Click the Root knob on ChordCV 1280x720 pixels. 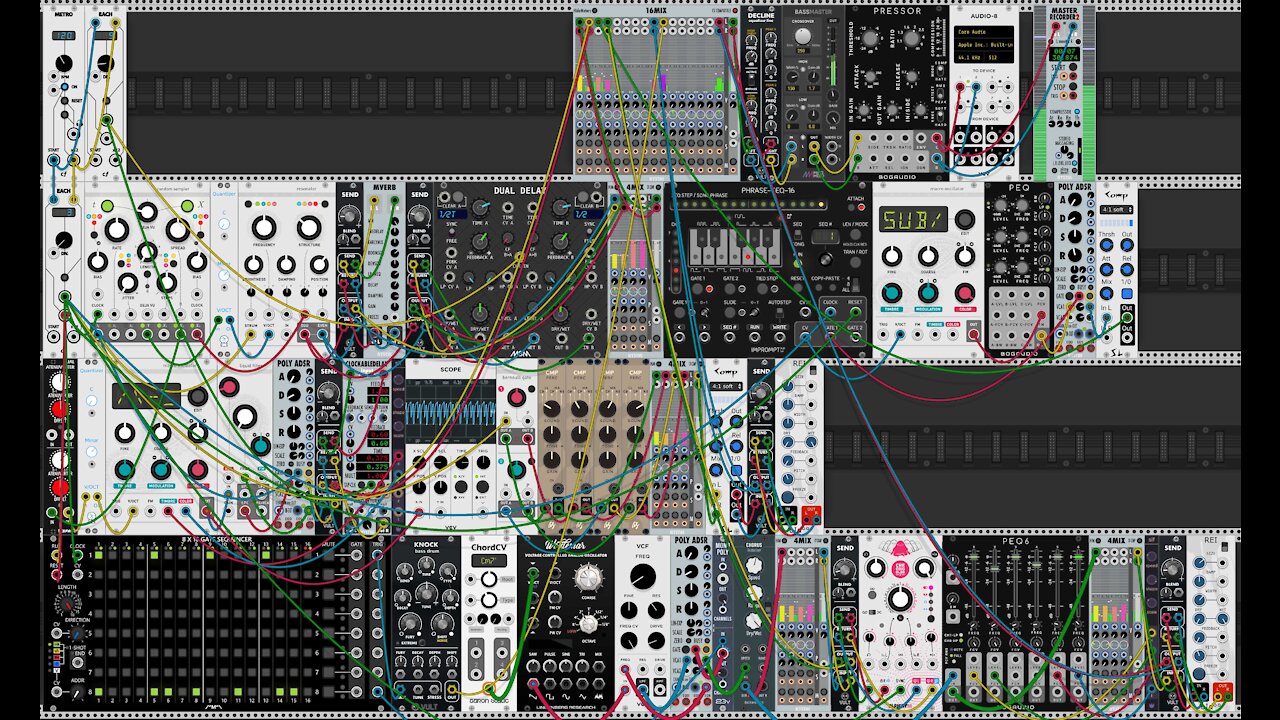pos(489,579)
